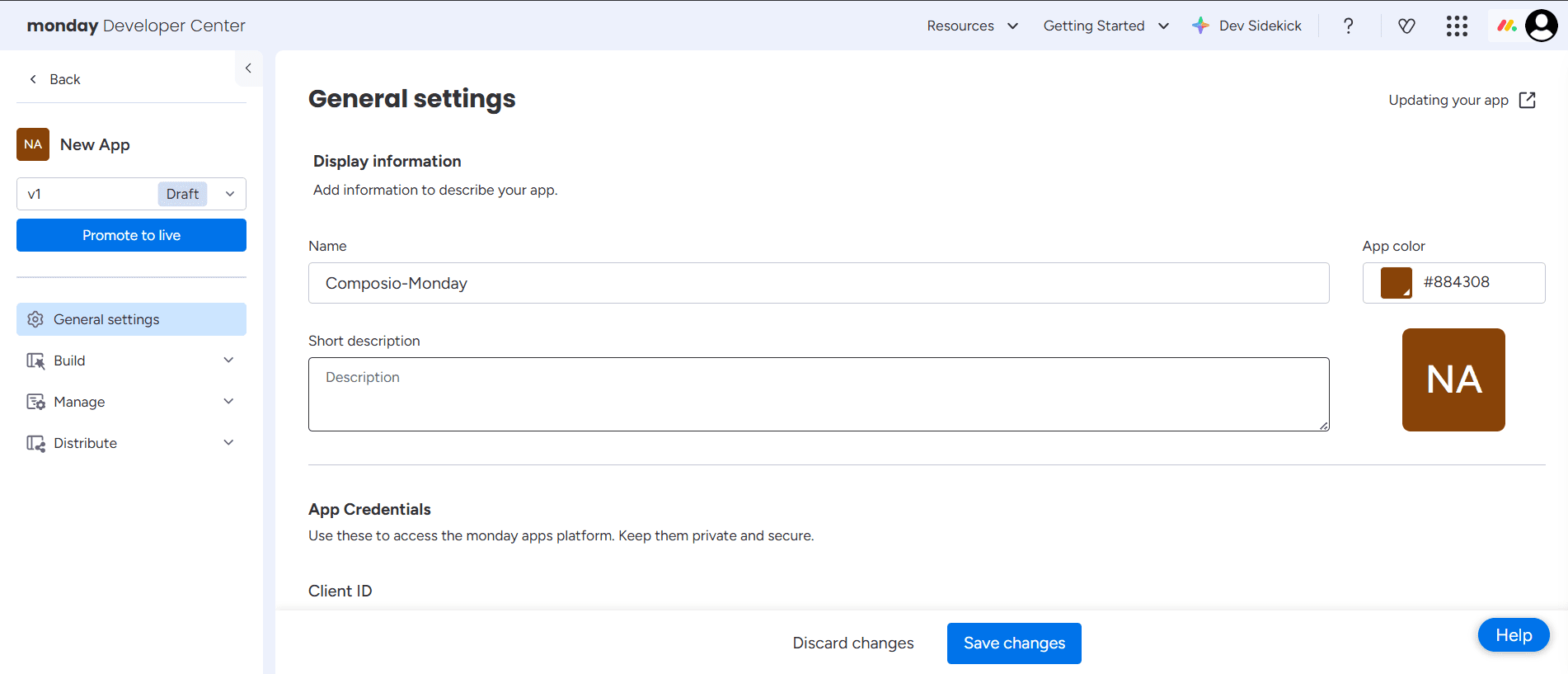Click the Save changes button
Viewport: 1568px width, 674px height.
point(1014,643)
